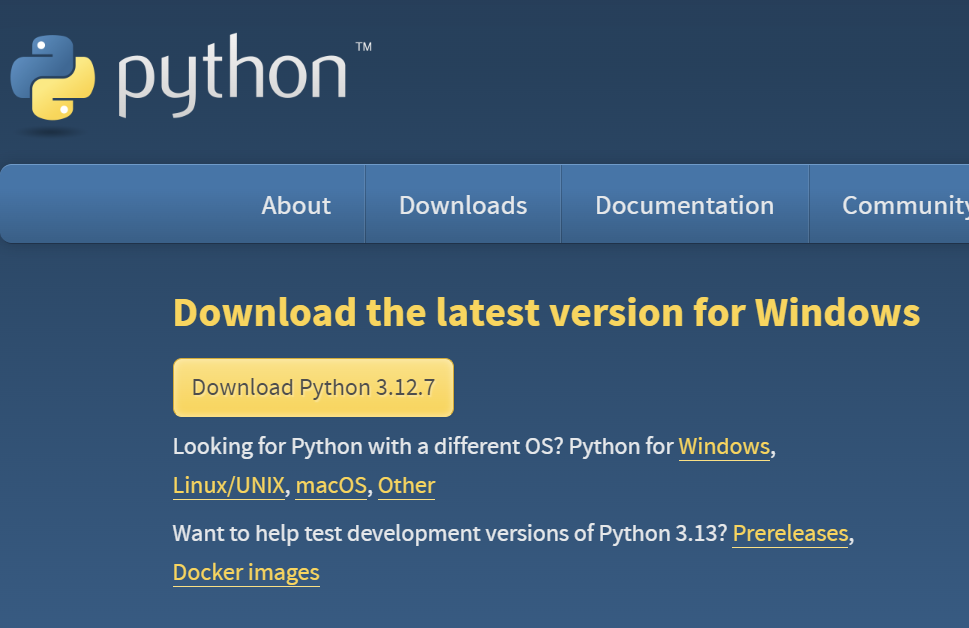Open the Other platforms link
This screenshot has width=969, height=628.
(x=406, y=486)
